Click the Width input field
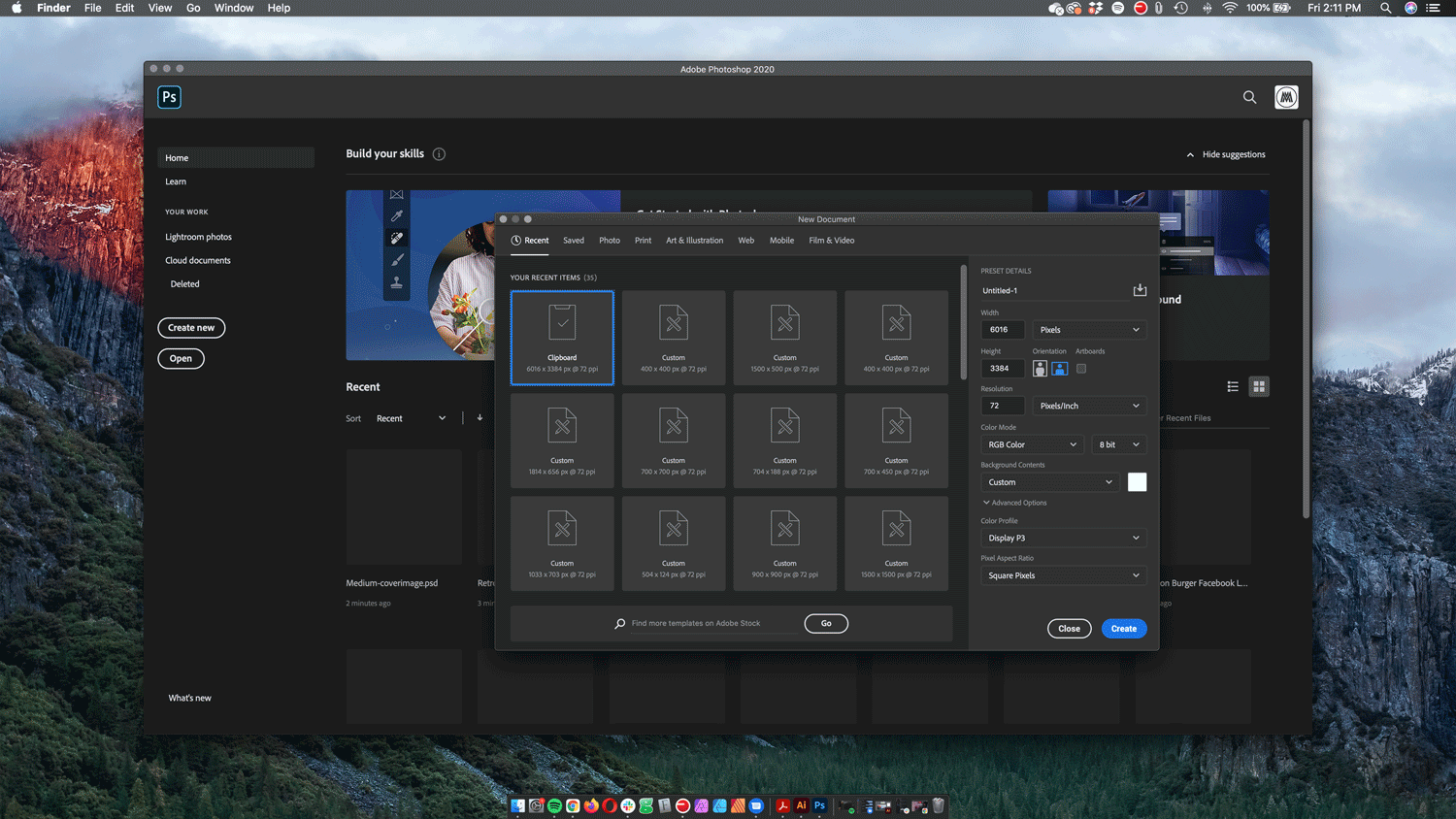Screen dimensions: 1456x819 [x=1002, y=330]
